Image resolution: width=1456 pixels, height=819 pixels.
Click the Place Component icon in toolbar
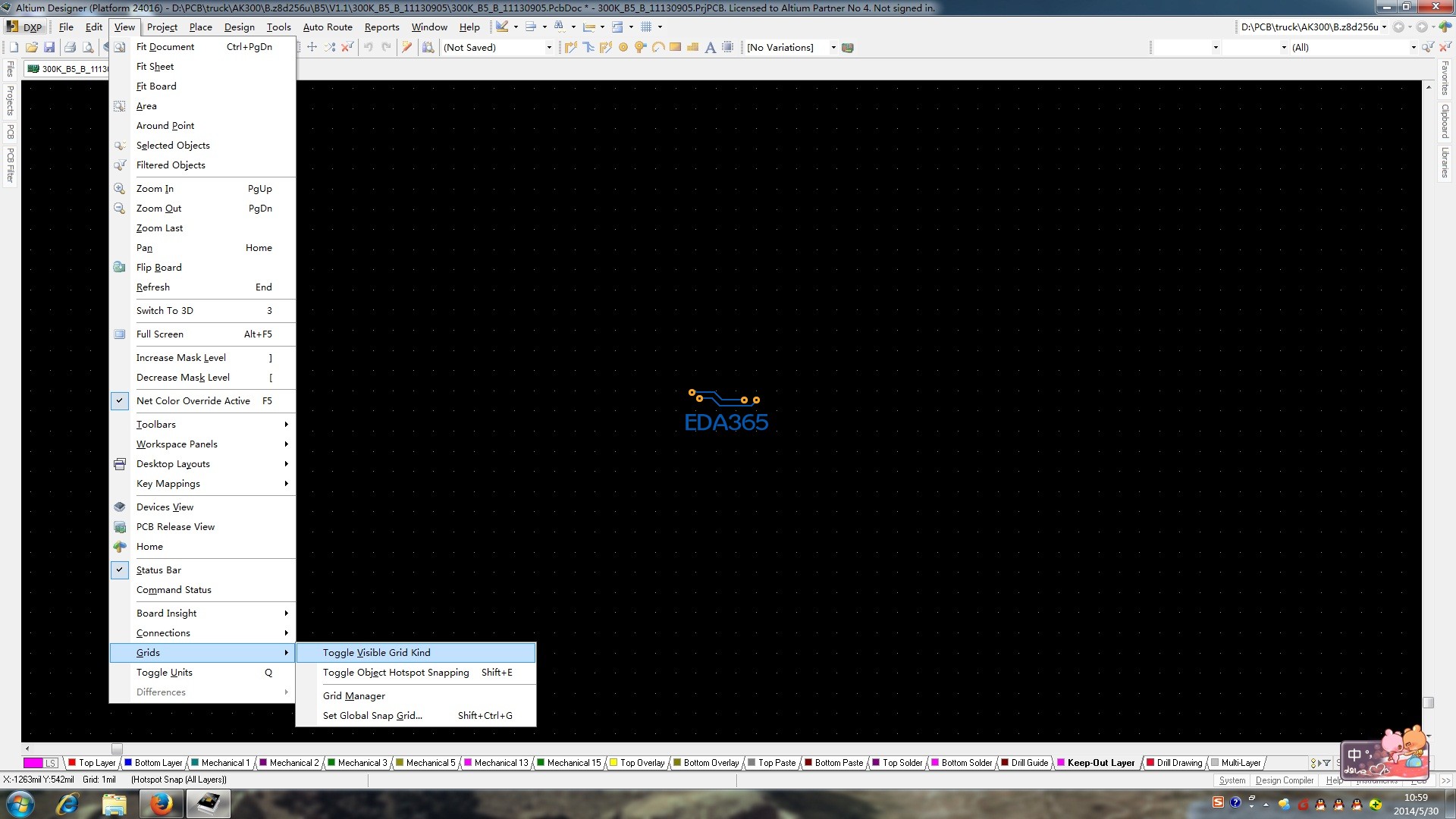(727, 47)
